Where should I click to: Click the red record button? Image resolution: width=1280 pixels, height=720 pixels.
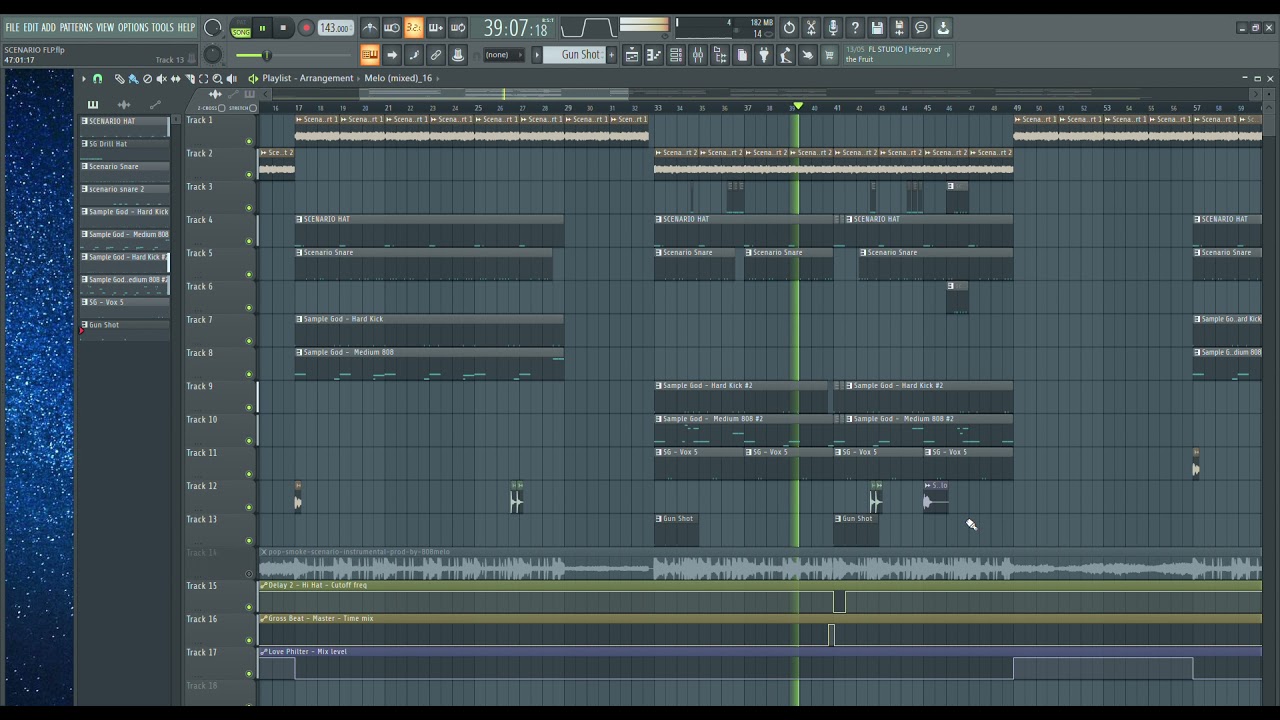click(x=306, y=28)
